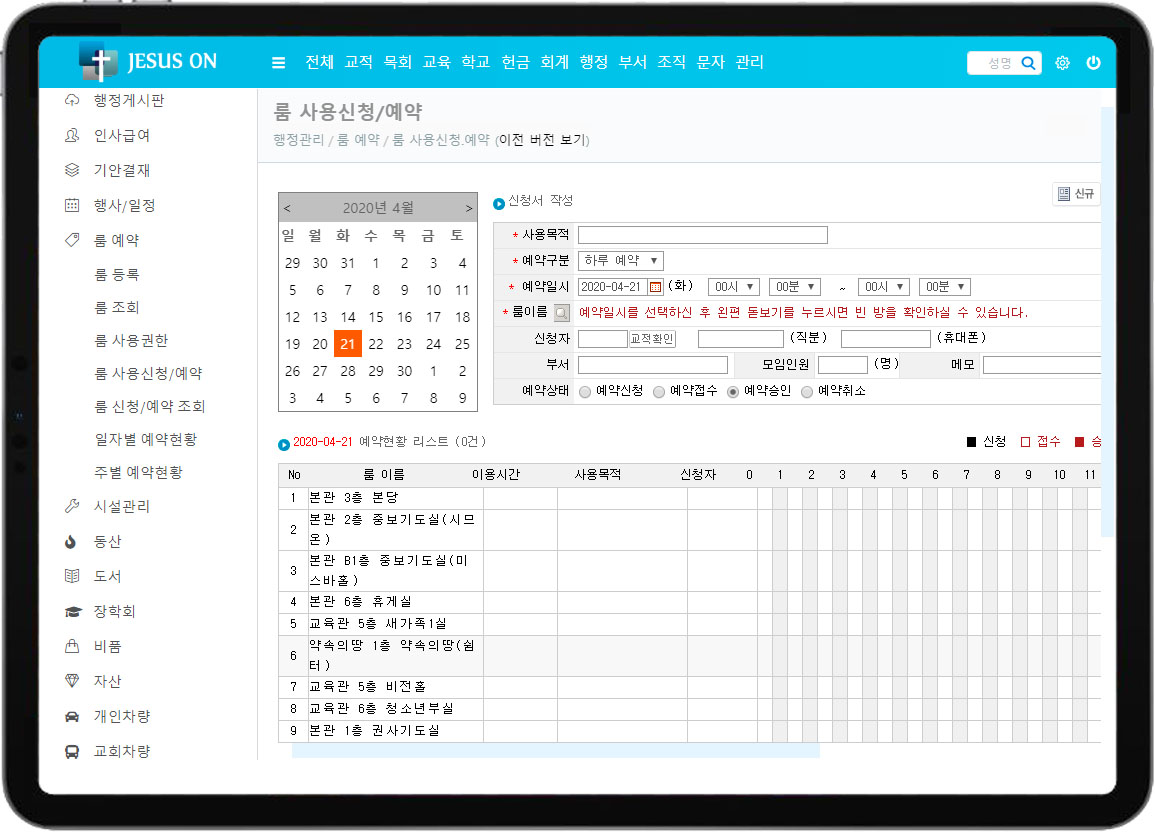Click the room name lookup magnifier icon

click(562, 313)
